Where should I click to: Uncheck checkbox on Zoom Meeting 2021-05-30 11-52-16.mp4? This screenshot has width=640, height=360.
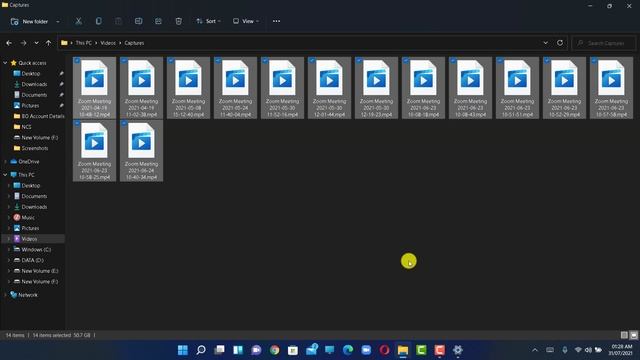click(265, 60)
